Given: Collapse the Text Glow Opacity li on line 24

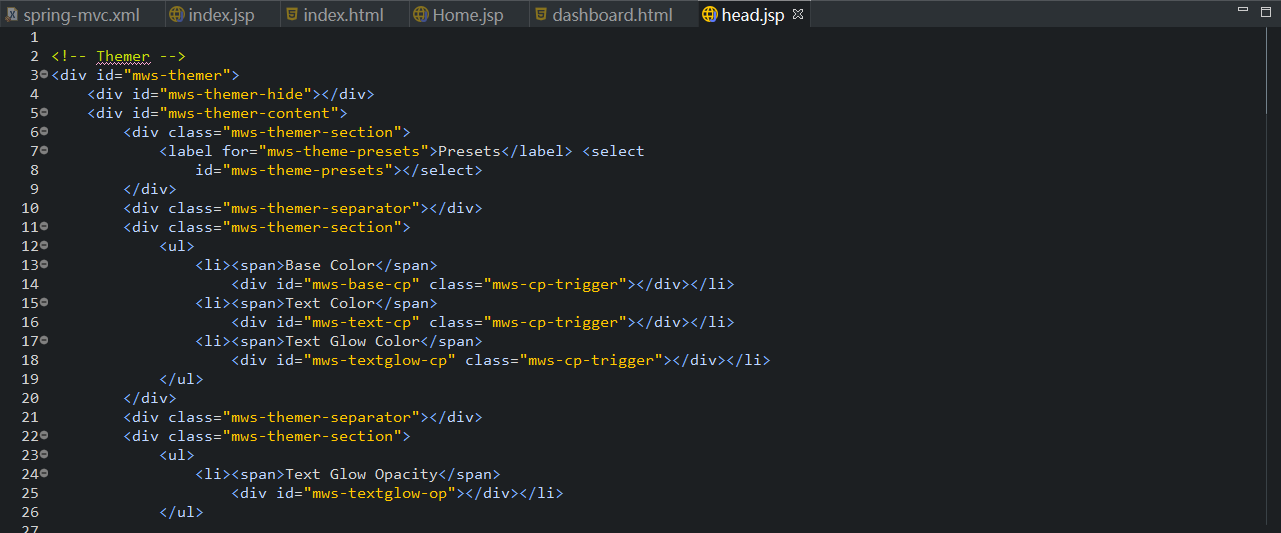Looking at the screenshot, I should (x=44, y=473).
